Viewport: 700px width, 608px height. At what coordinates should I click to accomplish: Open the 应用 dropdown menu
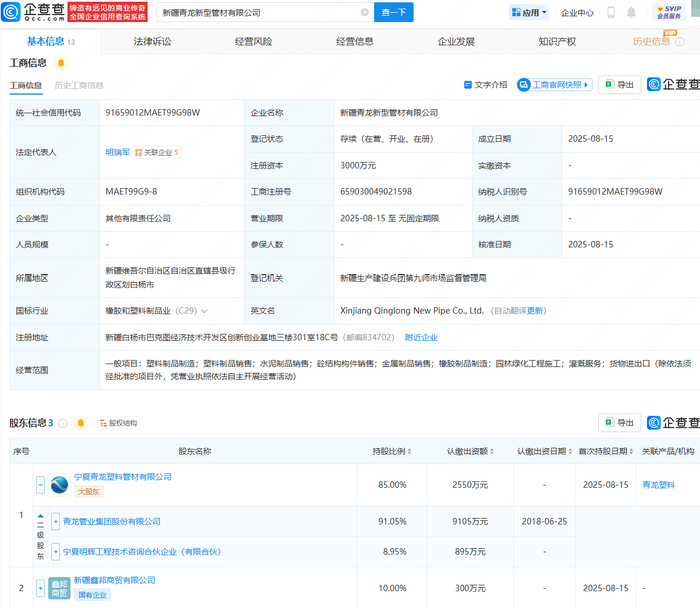pyautogui.click(x=529, y=12)
